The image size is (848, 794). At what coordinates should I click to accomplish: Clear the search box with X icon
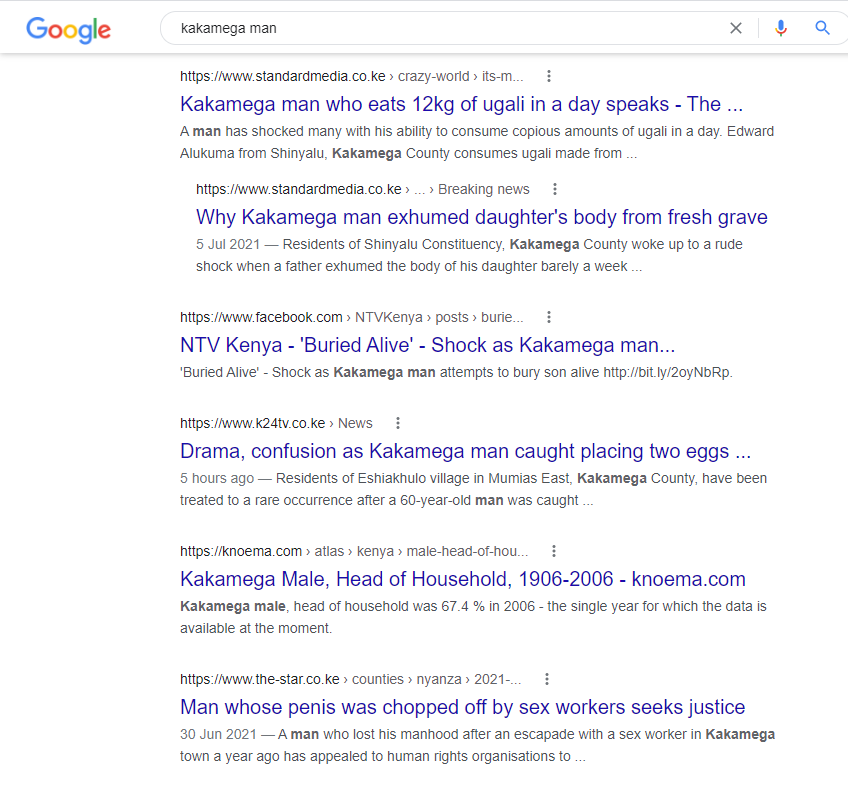tap(736, 28)
